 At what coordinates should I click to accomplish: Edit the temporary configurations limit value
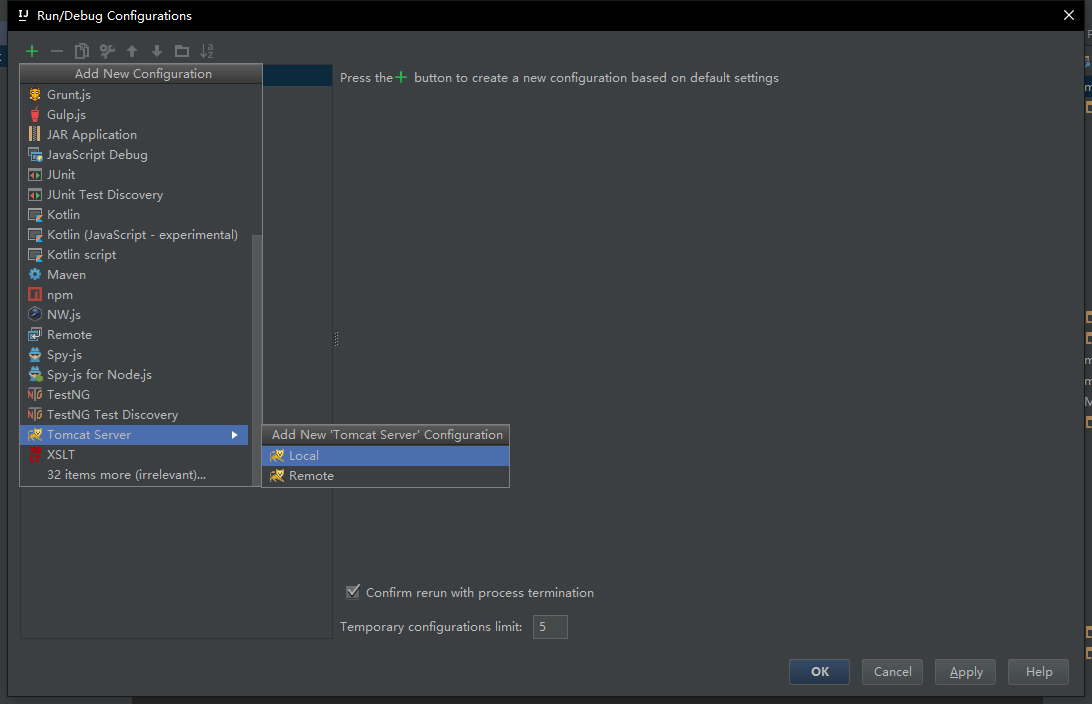pos(549,626)
